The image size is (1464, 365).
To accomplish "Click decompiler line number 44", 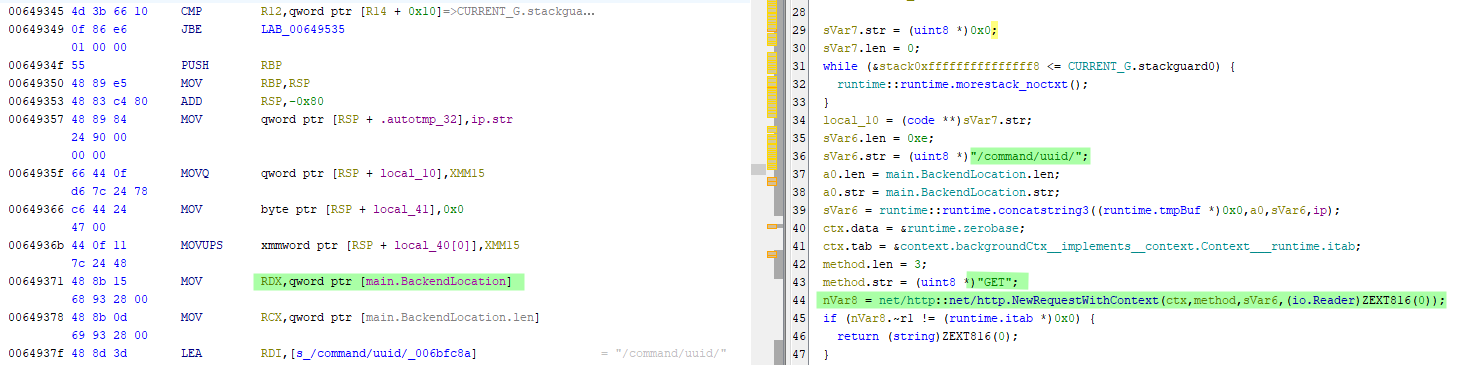I will (x=799, y=300).
